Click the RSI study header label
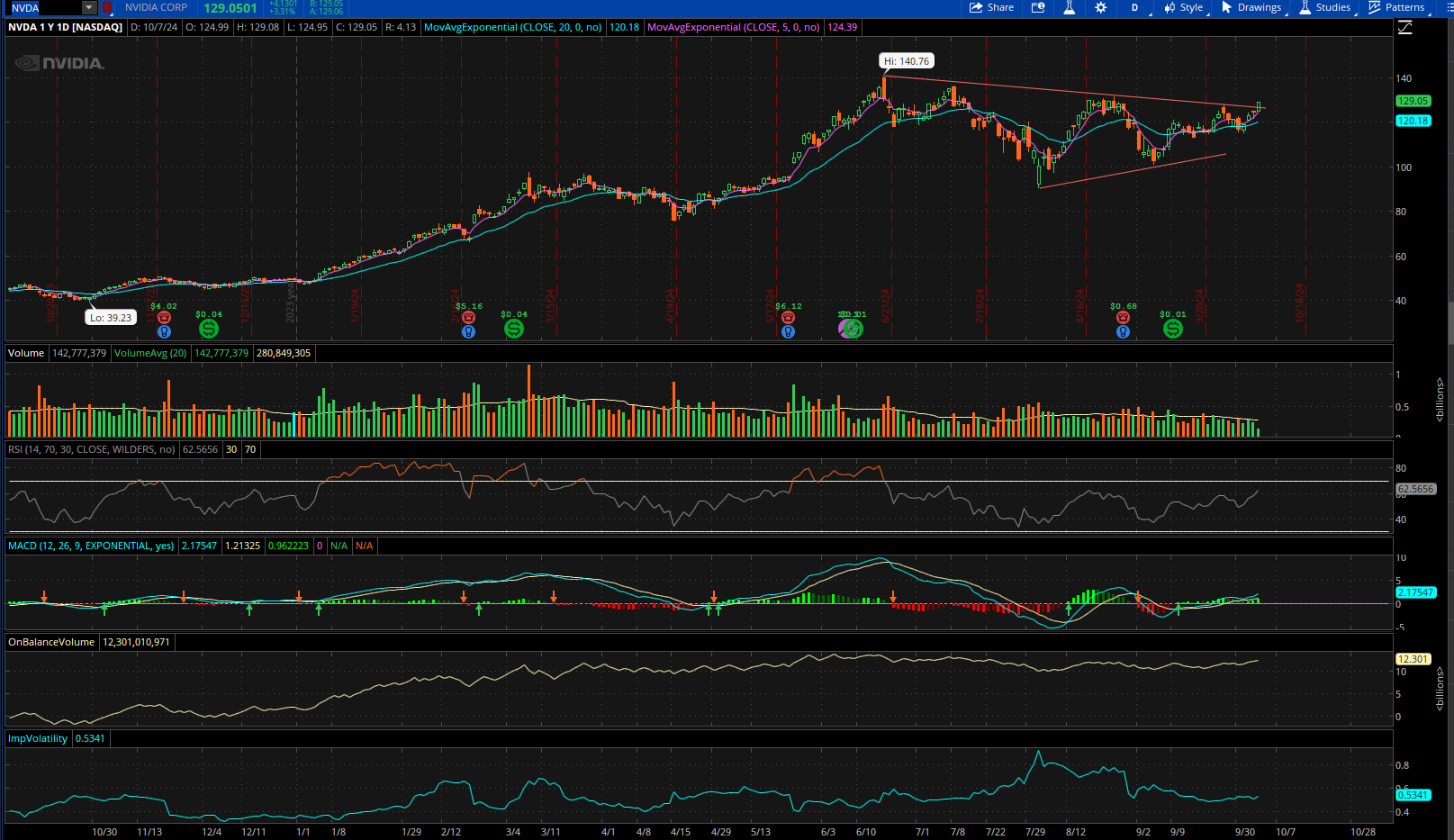 [91, 449]
